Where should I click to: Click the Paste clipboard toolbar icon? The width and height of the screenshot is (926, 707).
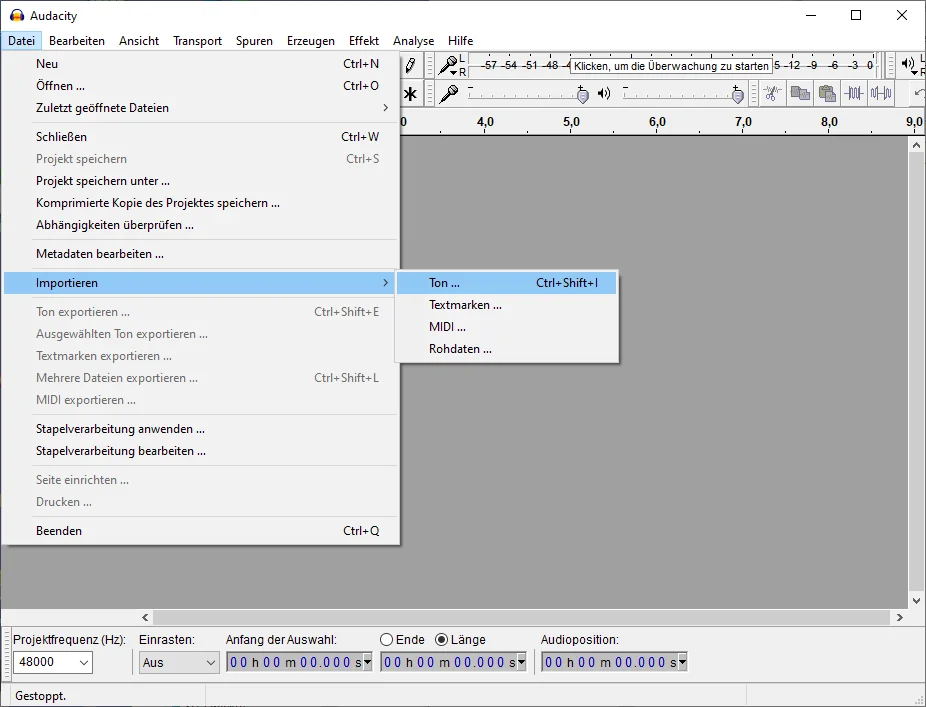[x=827, y=94]
